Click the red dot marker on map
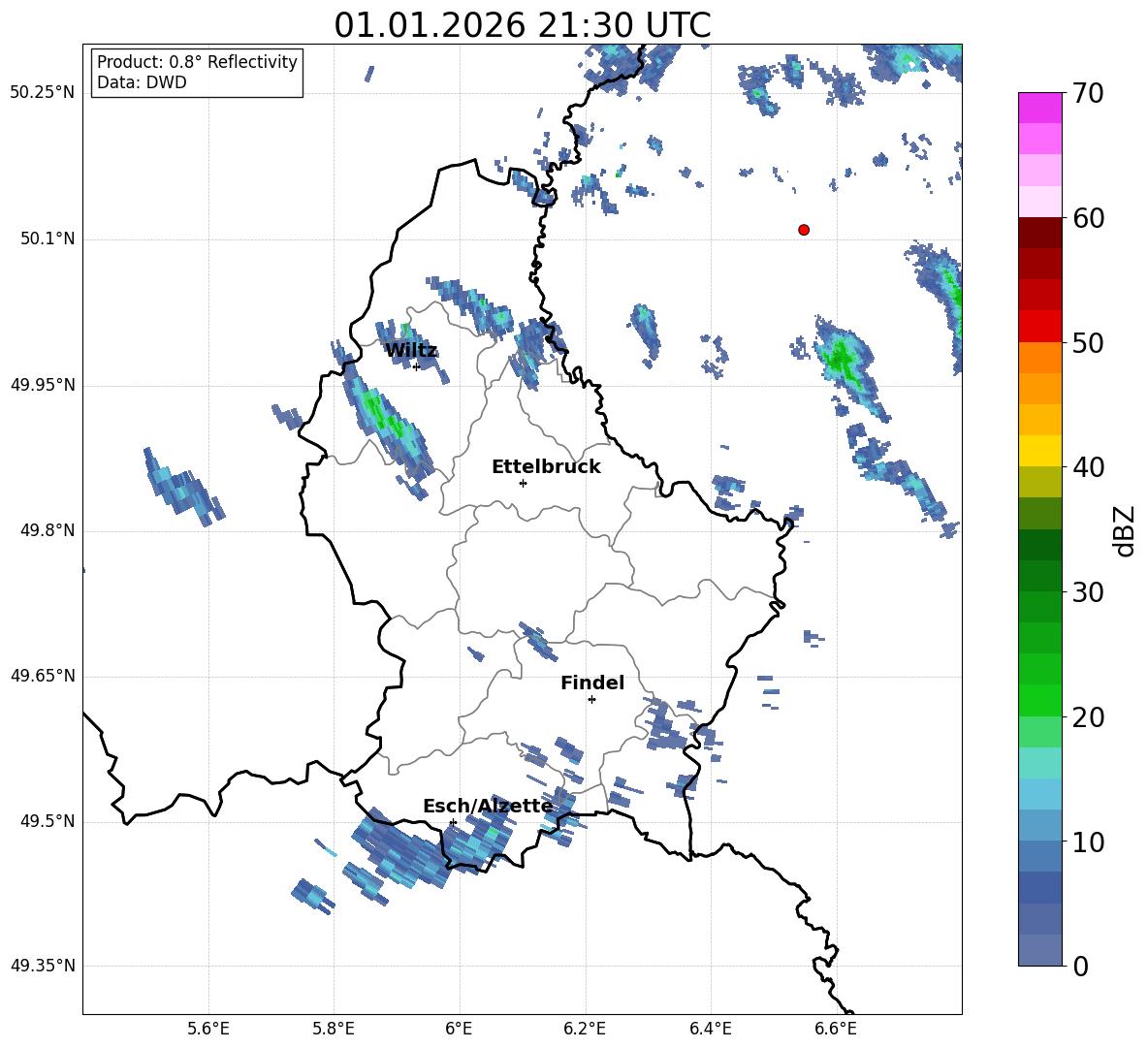This screenshot has width=1148, height=1048. tap(804, 230)
